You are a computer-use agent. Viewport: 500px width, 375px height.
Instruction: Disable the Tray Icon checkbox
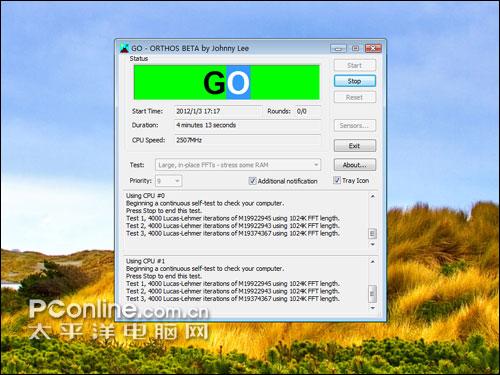pos(337,180)
